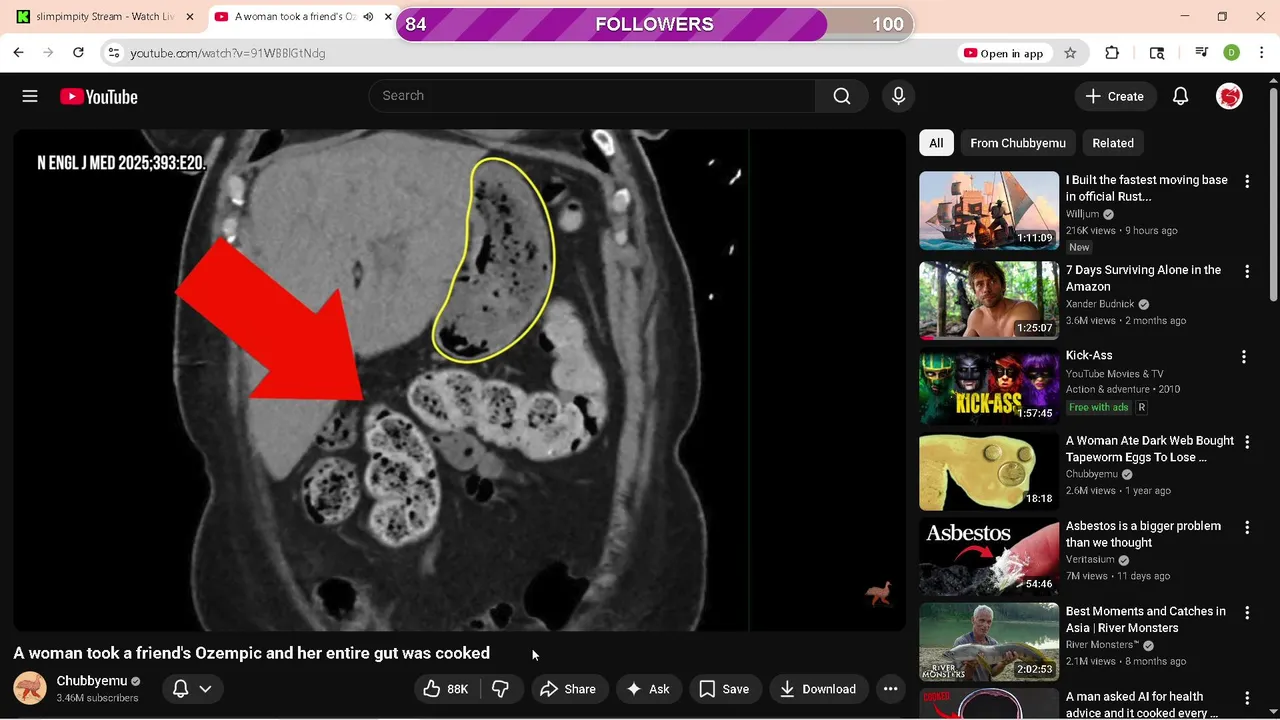Select the Related filter chip
1280x720 pixels.
[x=1113, y=143]
